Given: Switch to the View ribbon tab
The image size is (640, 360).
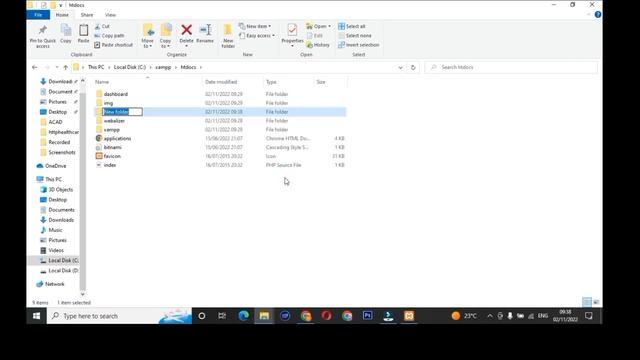Looking at the screenshot, I should tap(110, 15).
